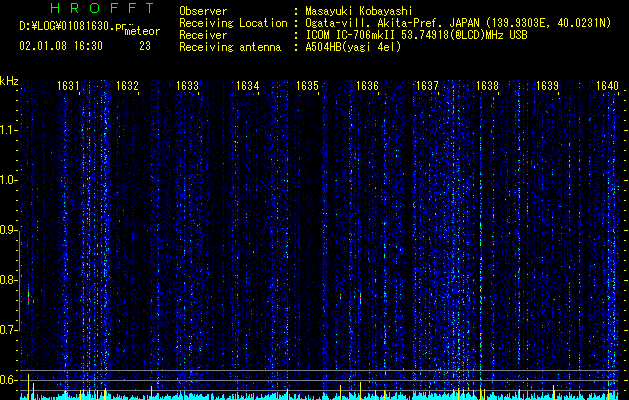This screenshot has height=400, width=629.
Task: Select the meteor count value 23
Action: click(145, 46)
